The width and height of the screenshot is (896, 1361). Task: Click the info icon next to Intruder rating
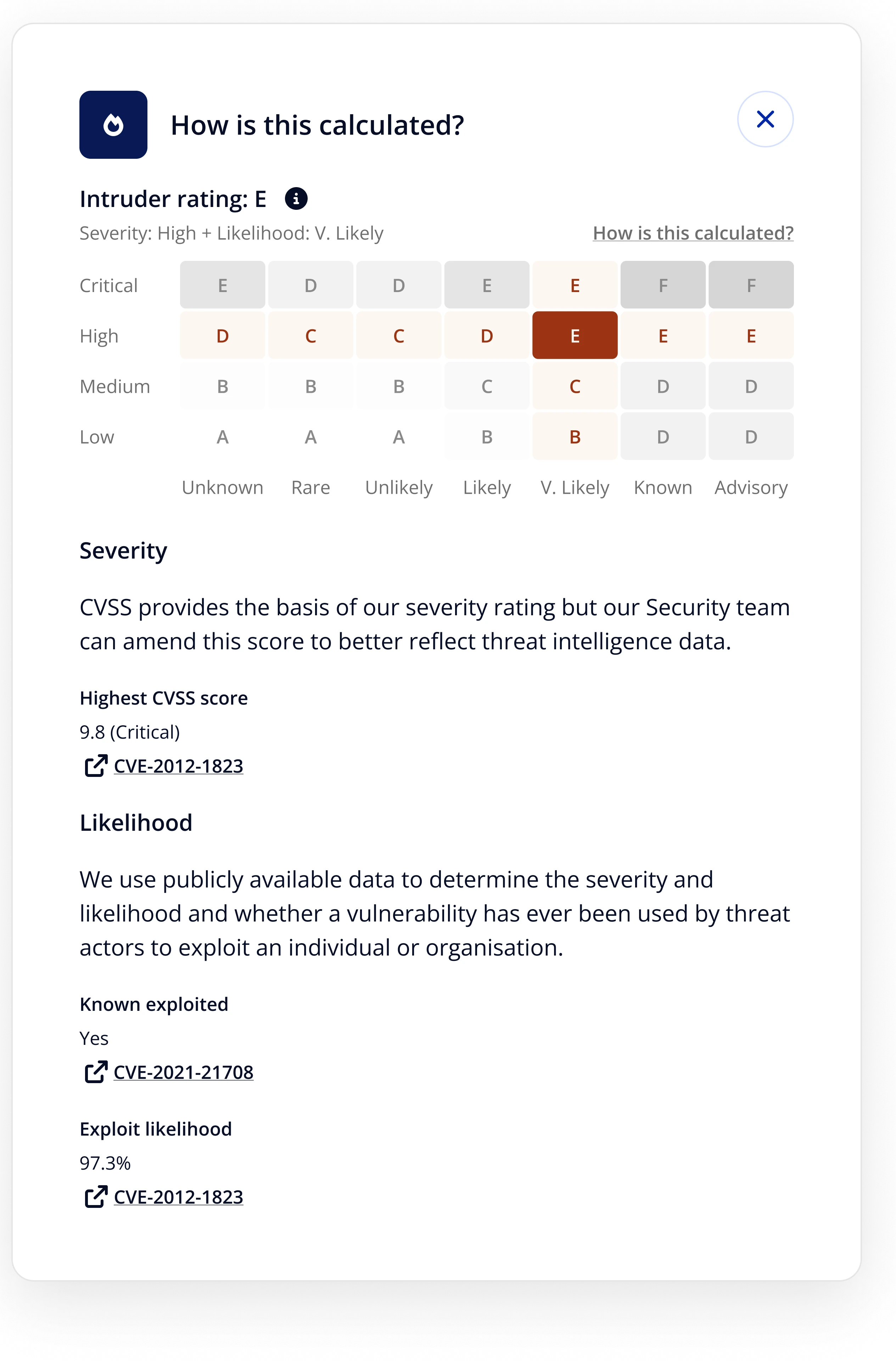click(297, 199)
